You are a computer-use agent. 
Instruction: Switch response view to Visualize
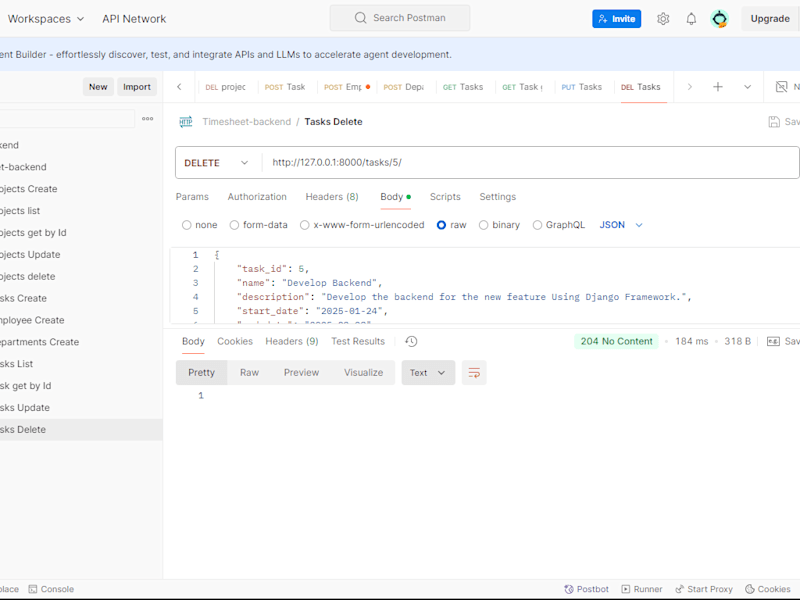click(363, 372)
